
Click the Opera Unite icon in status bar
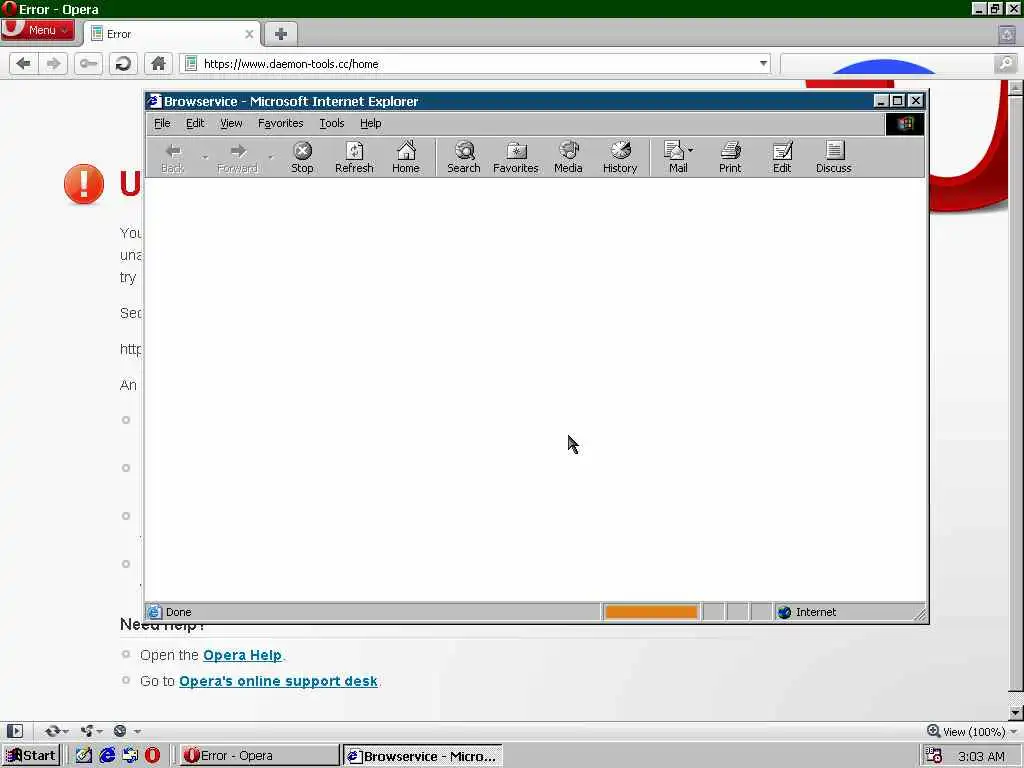pos(87,731)
